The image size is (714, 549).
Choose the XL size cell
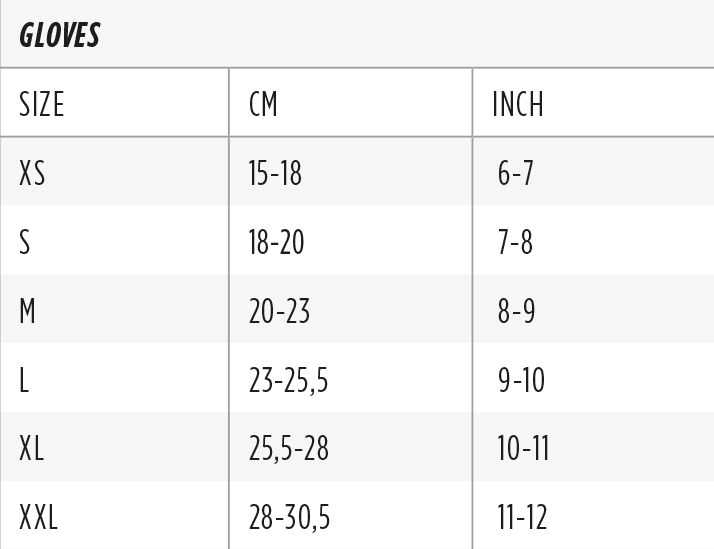(31, 448)
